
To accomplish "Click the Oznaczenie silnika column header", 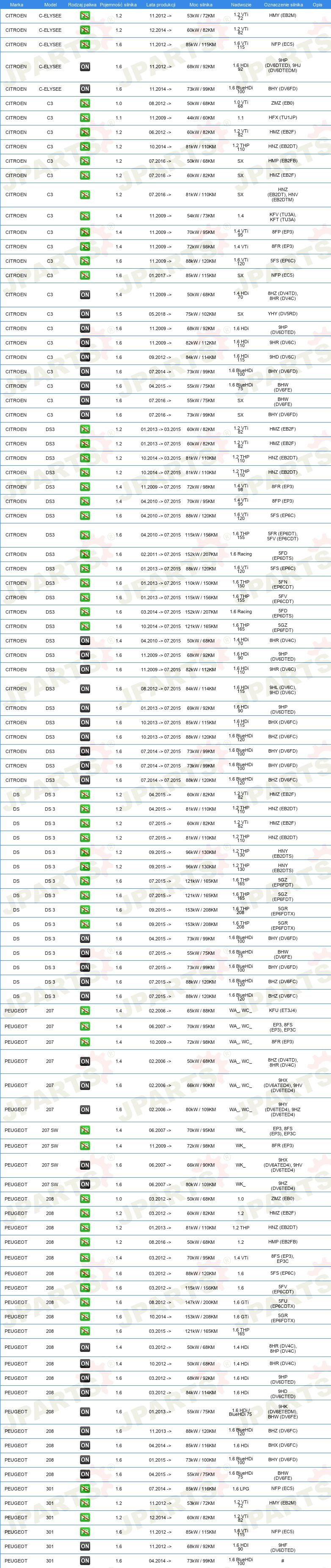I will click(283, 4).
